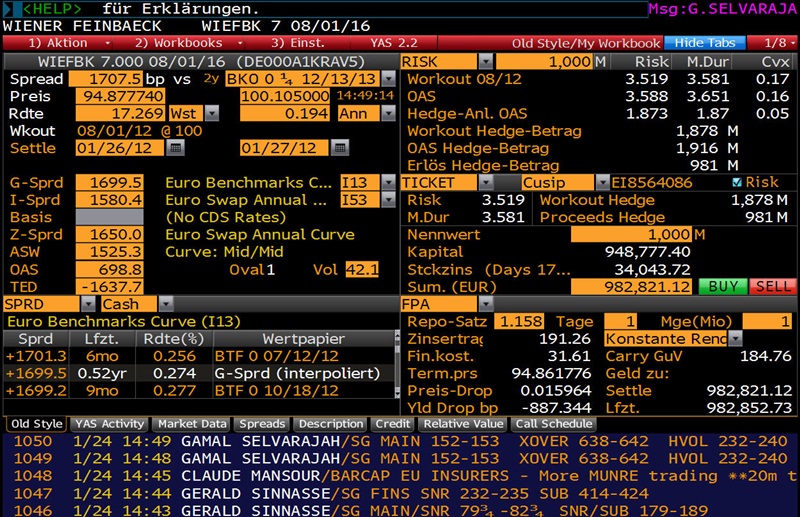Open the second settle date calendar icon

340,148
